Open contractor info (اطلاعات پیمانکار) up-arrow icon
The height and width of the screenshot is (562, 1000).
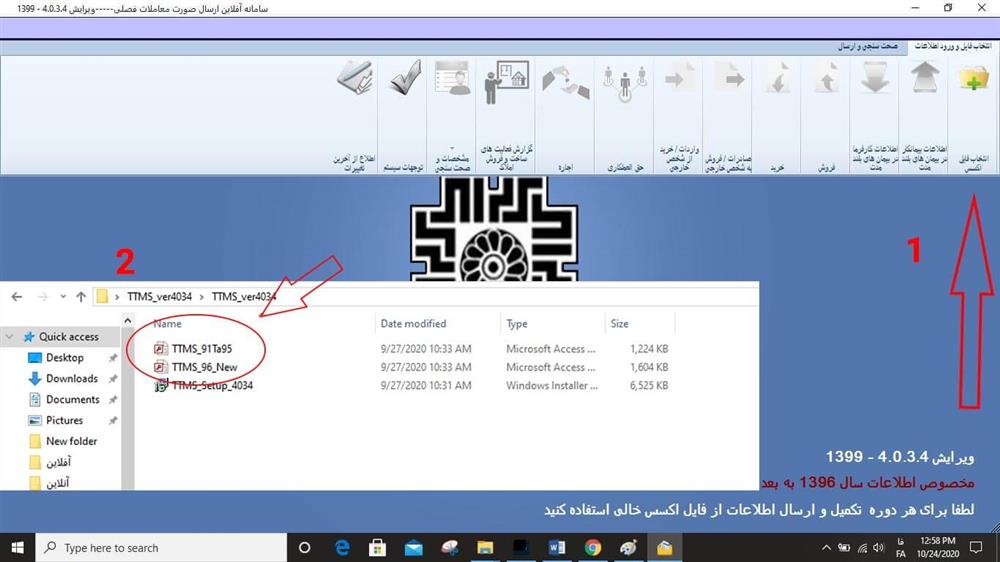pyautogui.click(x=925, y=78)
